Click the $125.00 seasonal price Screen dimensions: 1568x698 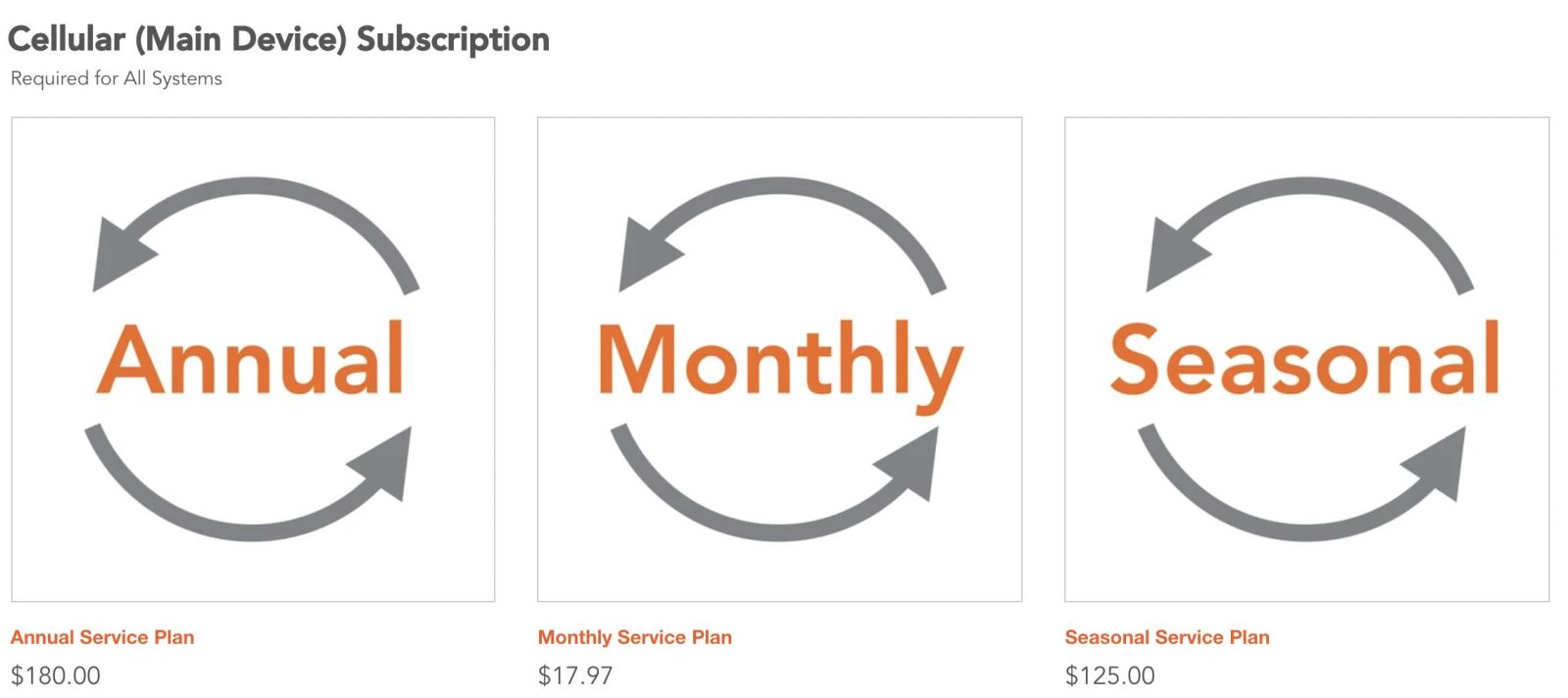(x=1110, y=675)
